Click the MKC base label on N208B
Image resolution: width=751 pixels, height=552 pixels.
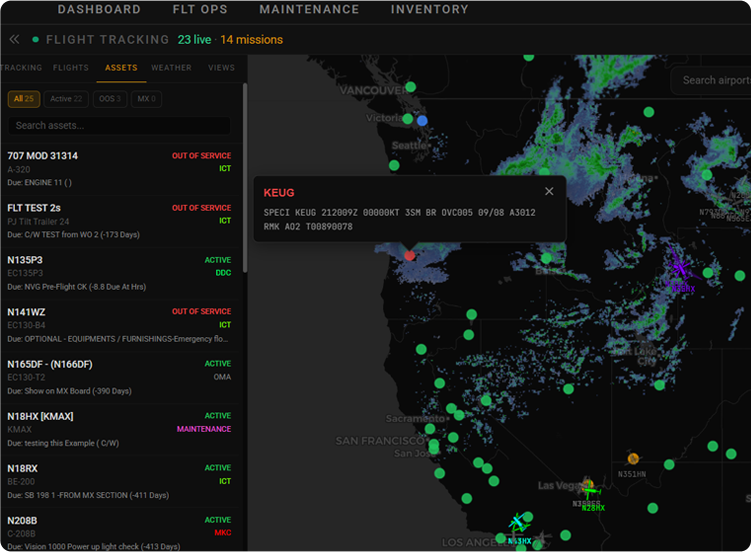click(x=223, y=533)
